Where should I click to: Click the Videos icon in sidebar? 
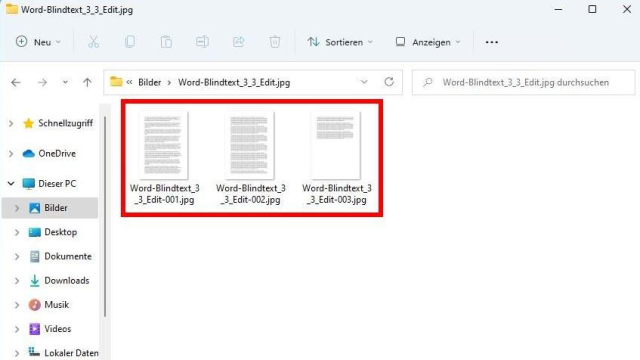[35, 329]
